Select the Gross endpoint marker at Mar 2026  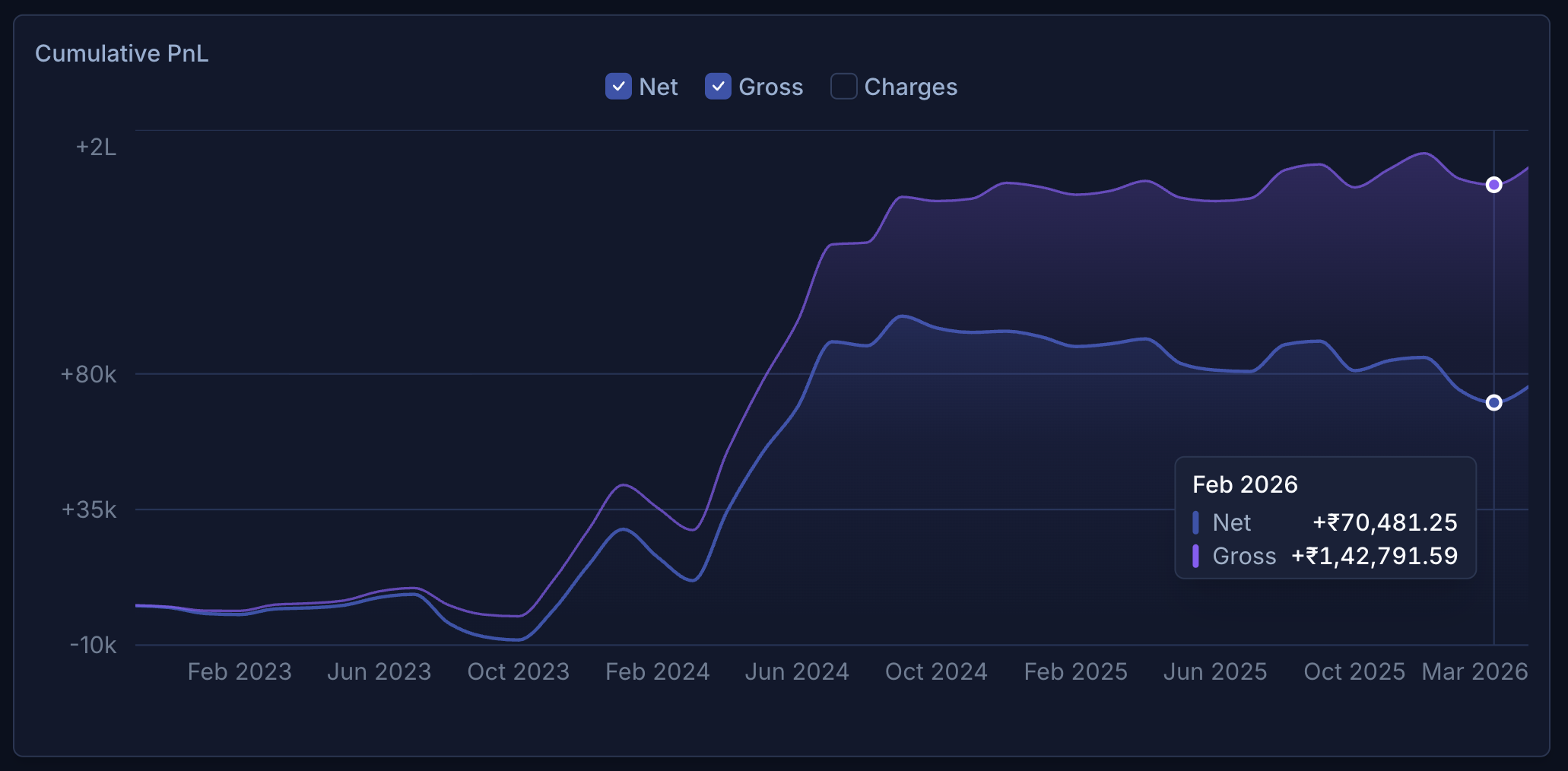pyautogui.click(x=1493, y=184)
